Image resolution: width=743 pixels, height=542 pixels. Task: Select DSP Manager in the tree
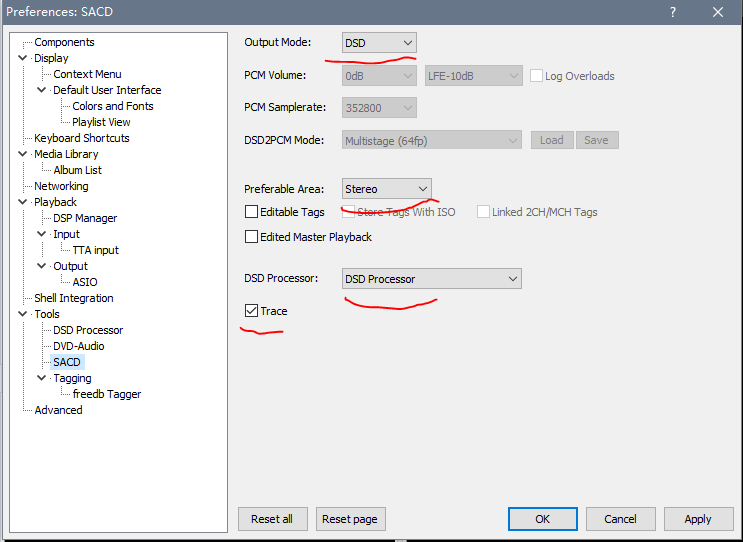[x=85, y=218]
